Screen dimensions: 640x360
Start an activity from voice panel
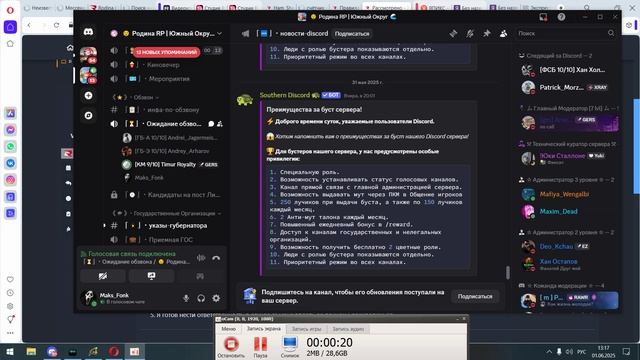[x=200, y=276]
